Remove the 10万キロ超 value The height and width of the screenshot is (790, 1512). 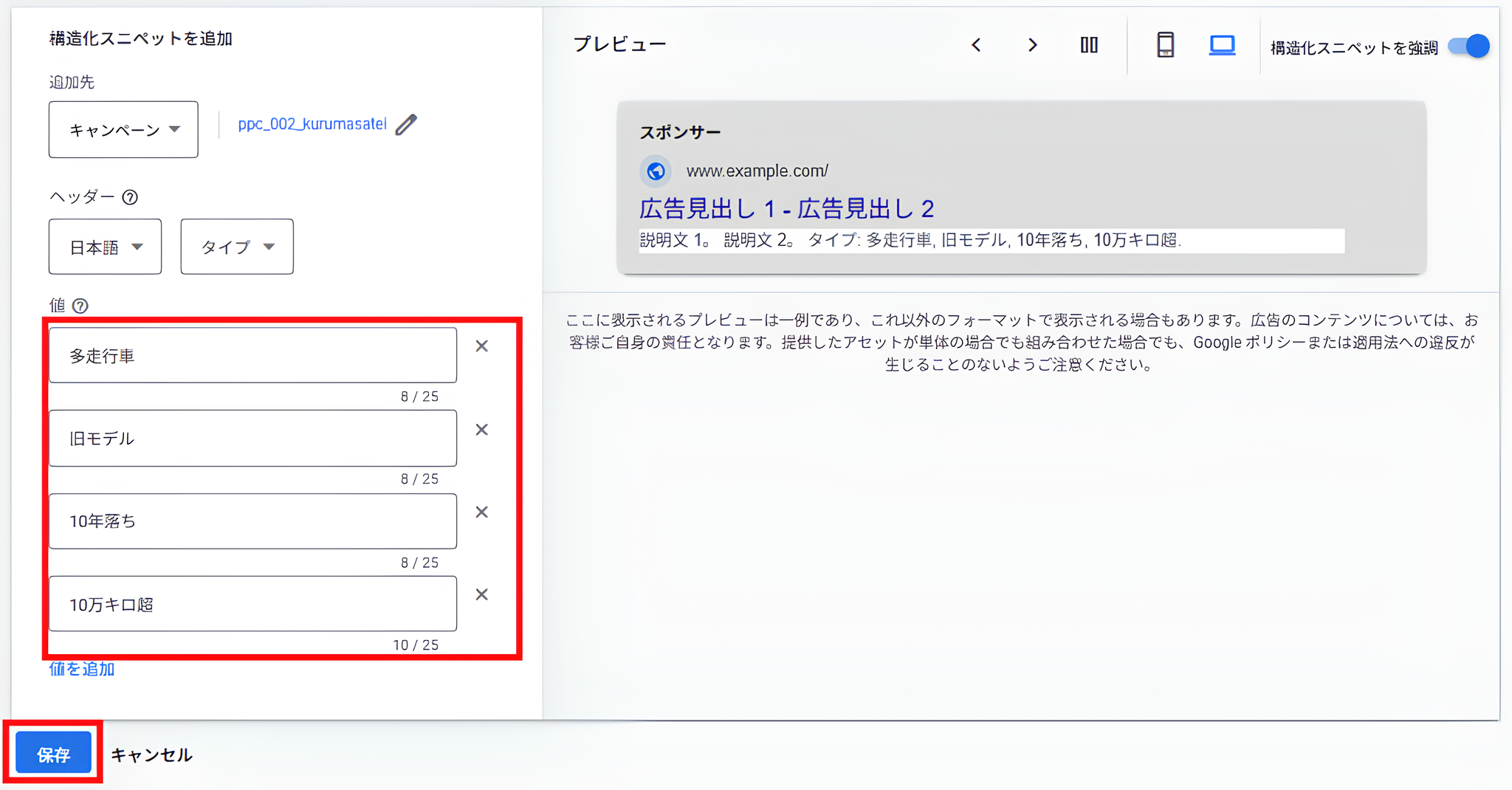pyautogui.click(x=481, y=594)
